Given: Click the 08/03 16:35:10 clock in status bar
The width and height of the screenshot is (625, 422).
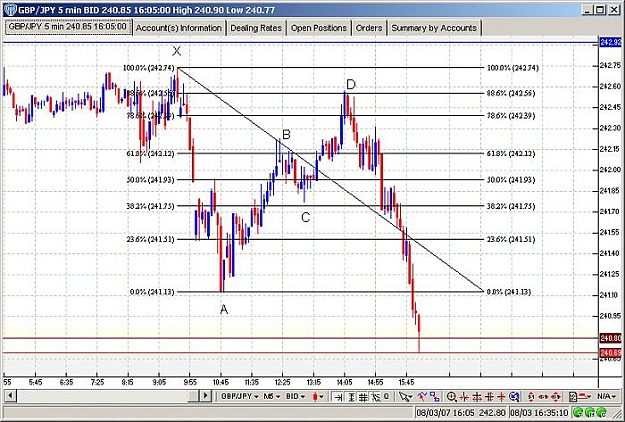Looking at the screenshot, I should point(539,412).
